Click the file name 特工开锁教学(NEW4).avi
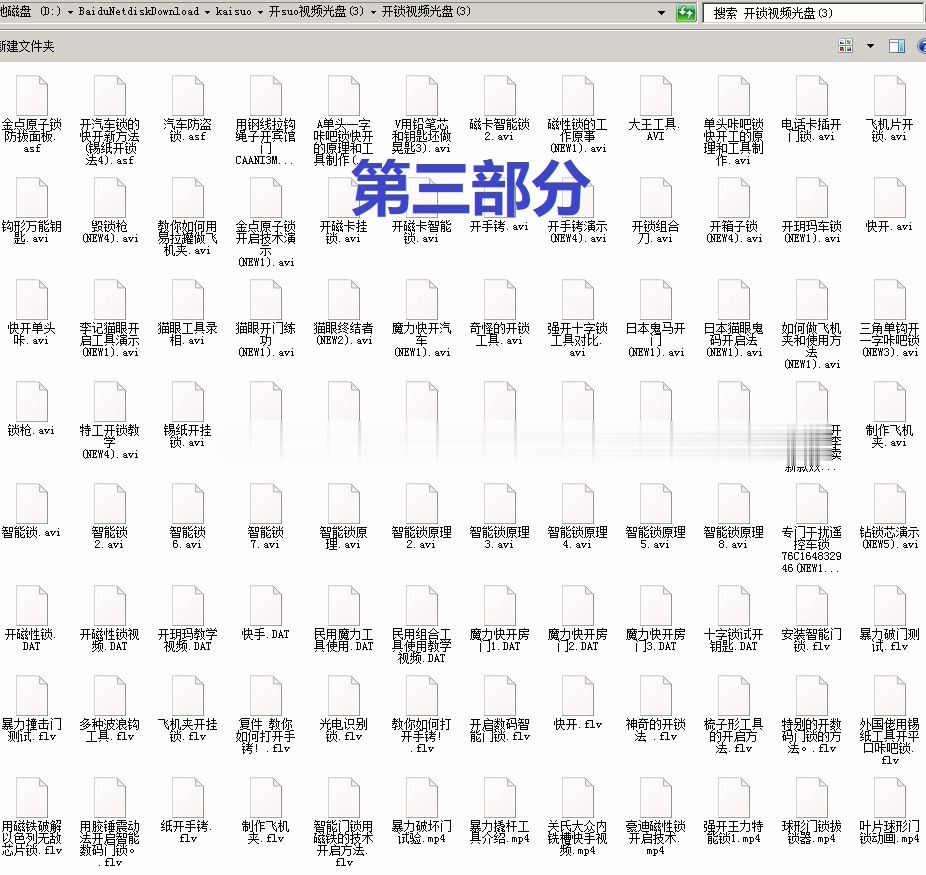The height and width of the screenshot is (875, 926). (110, 442)
